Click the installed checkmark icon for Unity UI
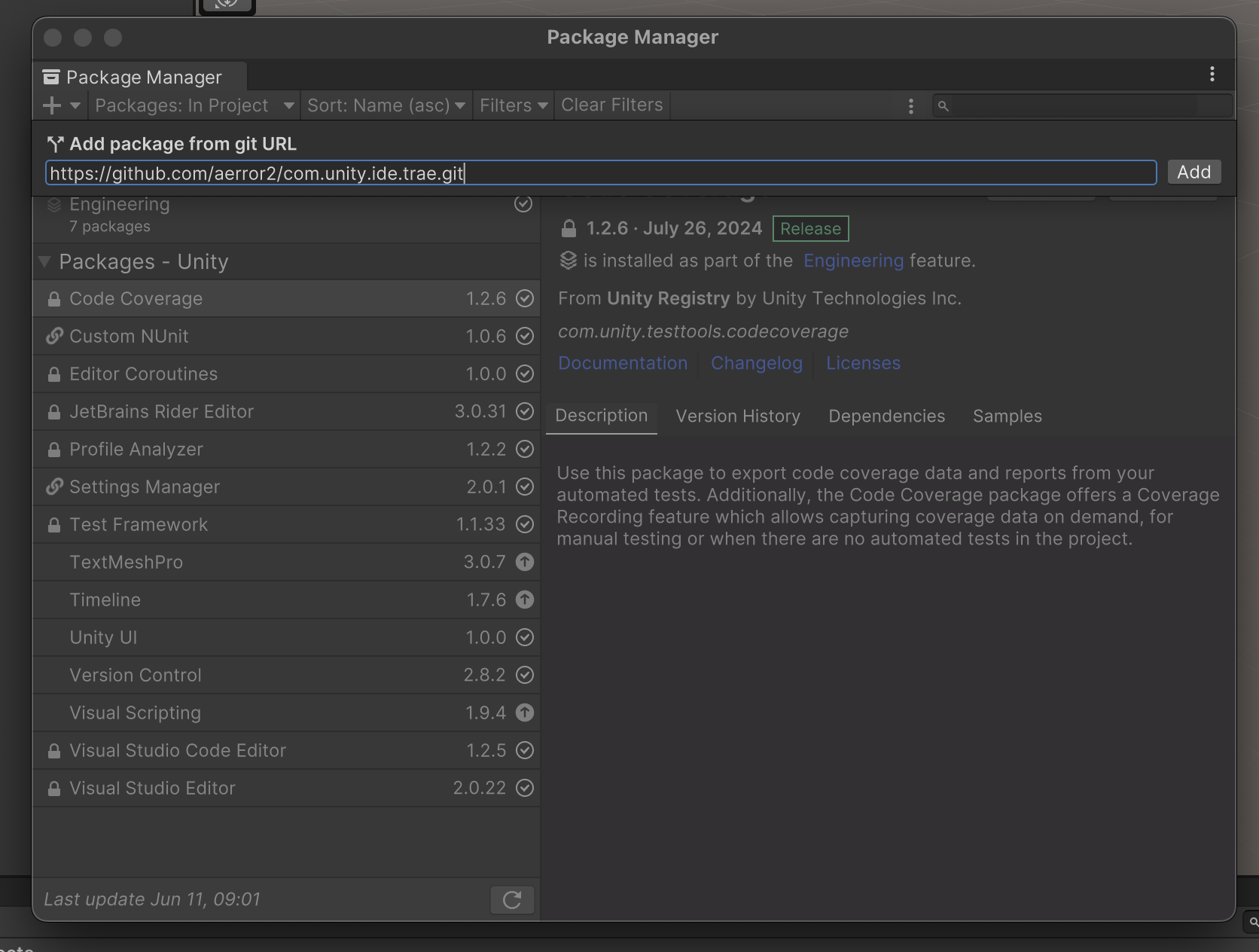The height and width of the screenshot is (952, 1259). pos(525,637)
